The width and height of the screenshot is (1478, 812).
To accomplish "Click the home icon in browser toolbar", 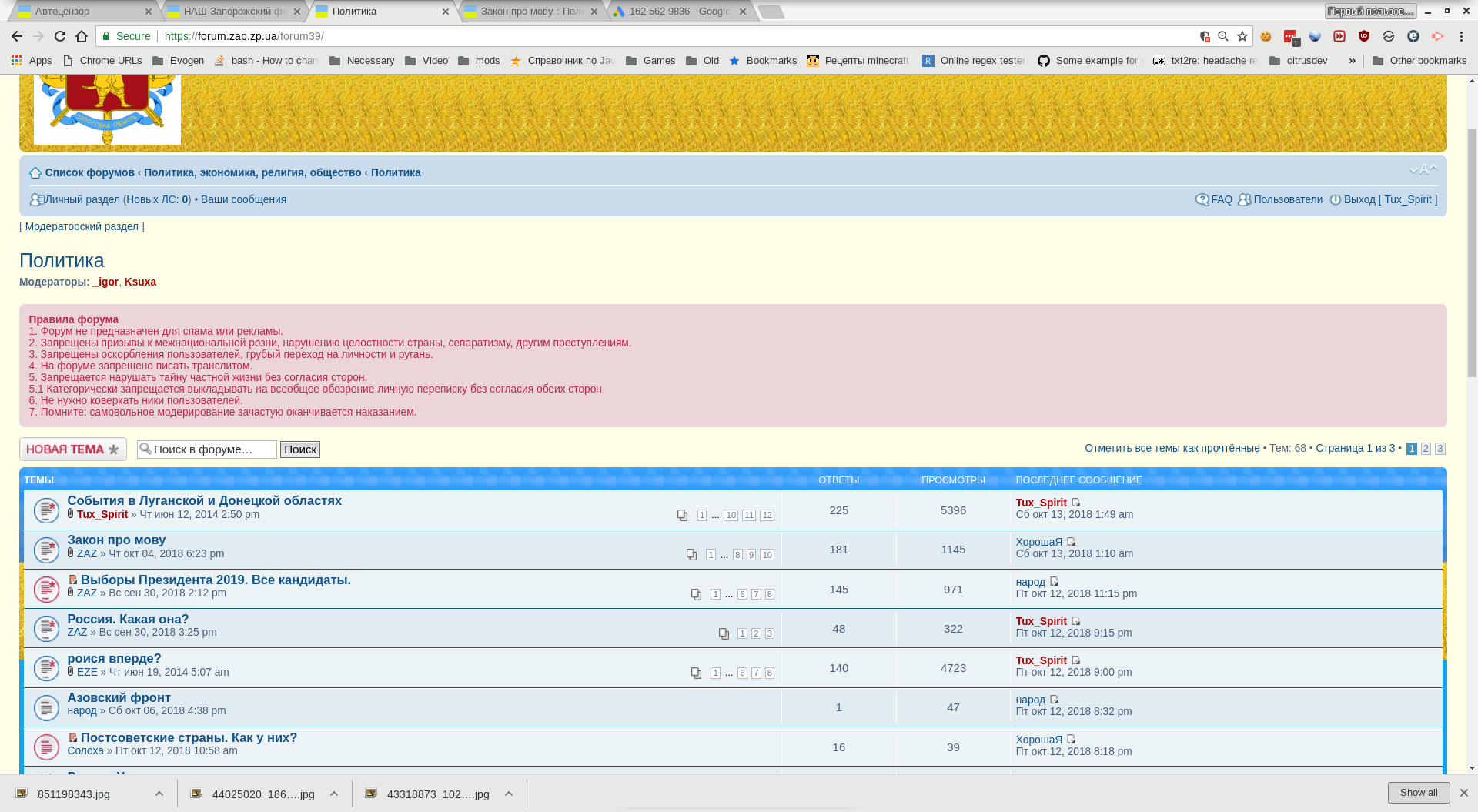I will point(82,36).
